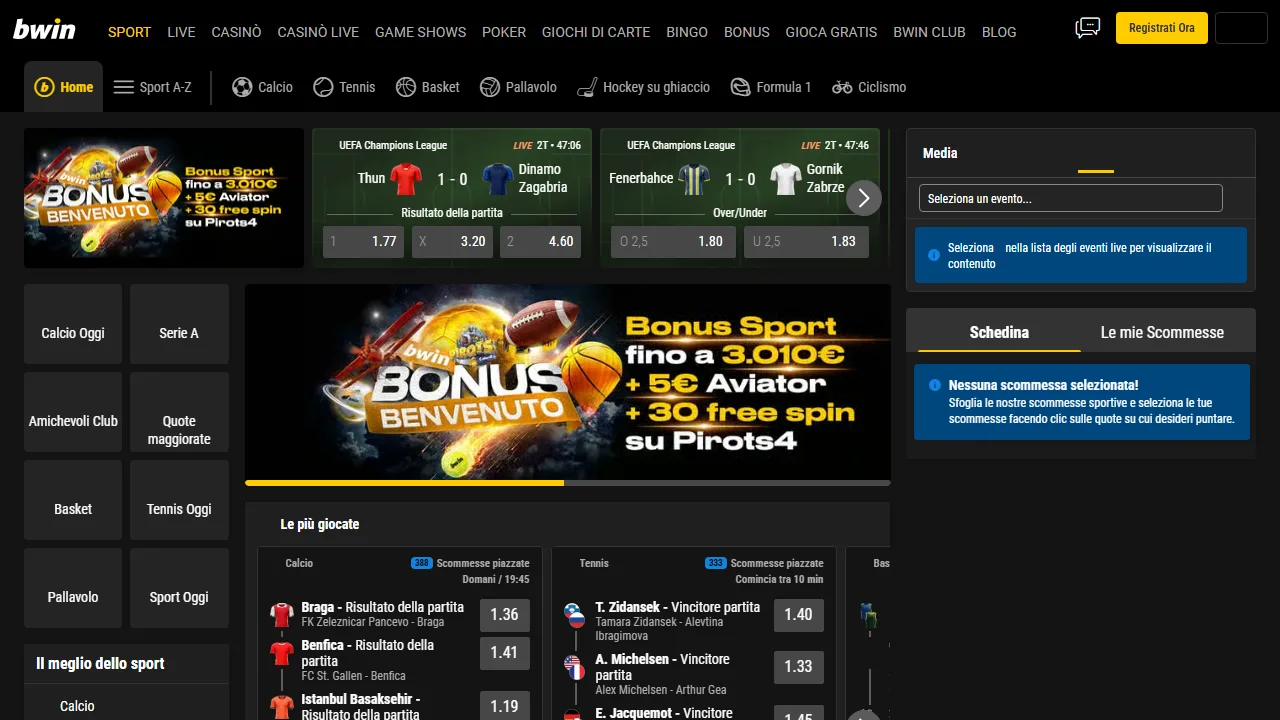The image size is (1280, 720).
Task: Select the Pallavolo volleyball icon
Action: click(x=490, y=87)
